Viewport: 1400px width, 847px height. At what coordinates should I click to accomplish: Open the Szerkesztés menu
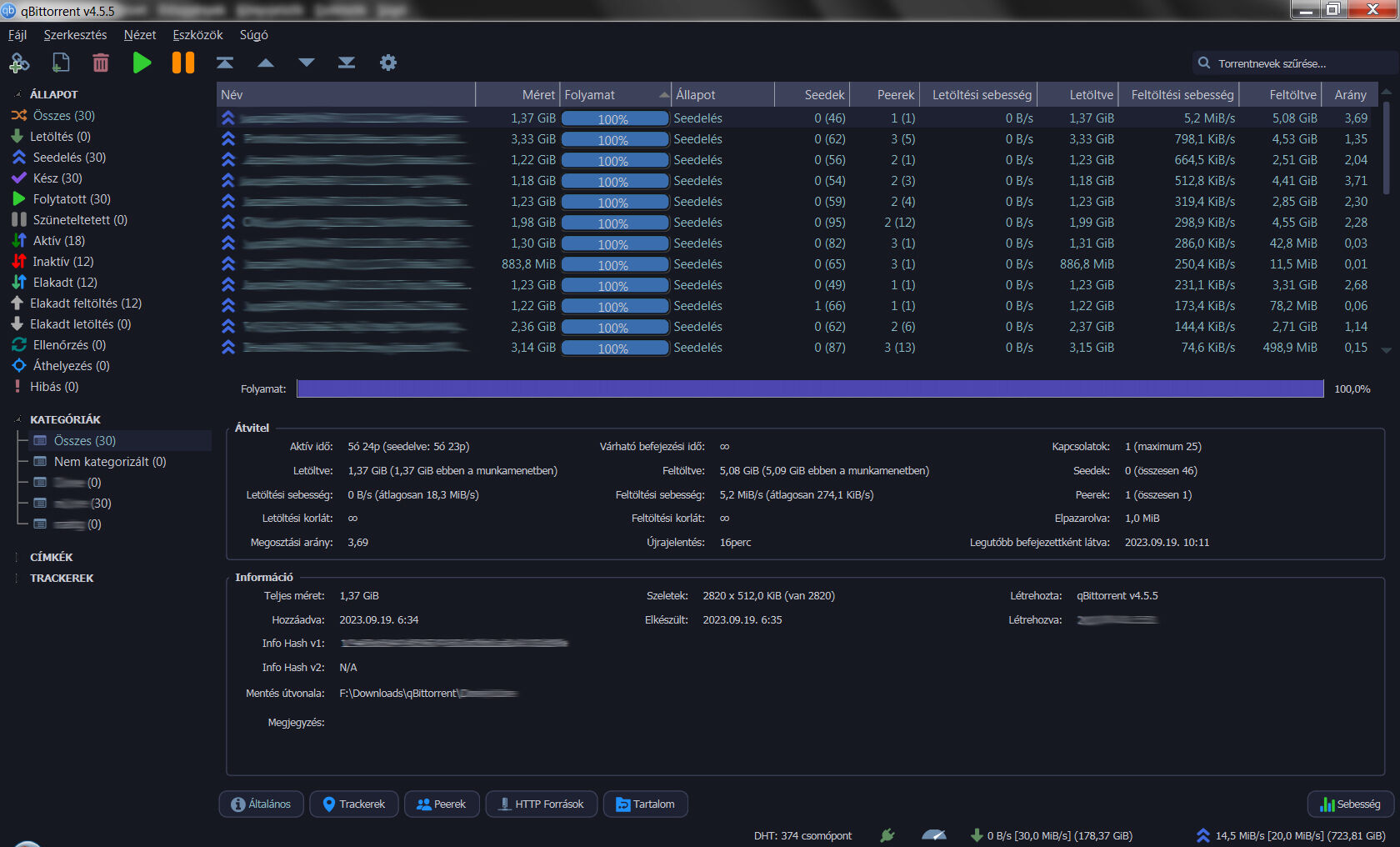point(75,35)
